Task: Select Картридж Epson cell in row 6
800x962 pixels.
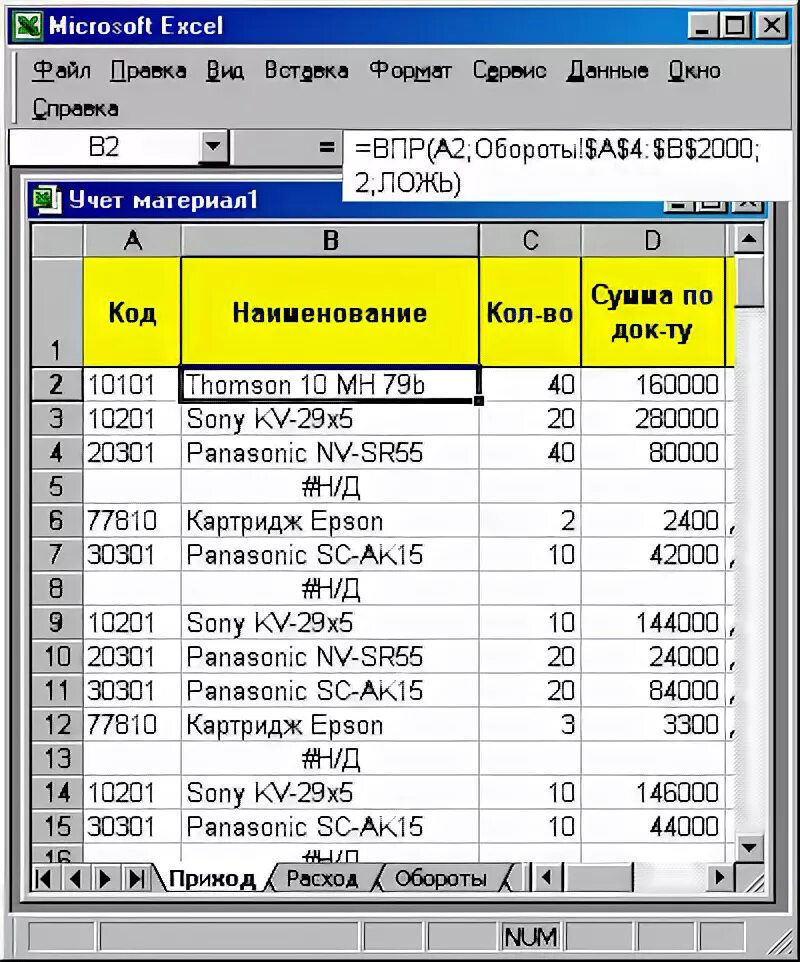Action: click(x=330, y=521)
